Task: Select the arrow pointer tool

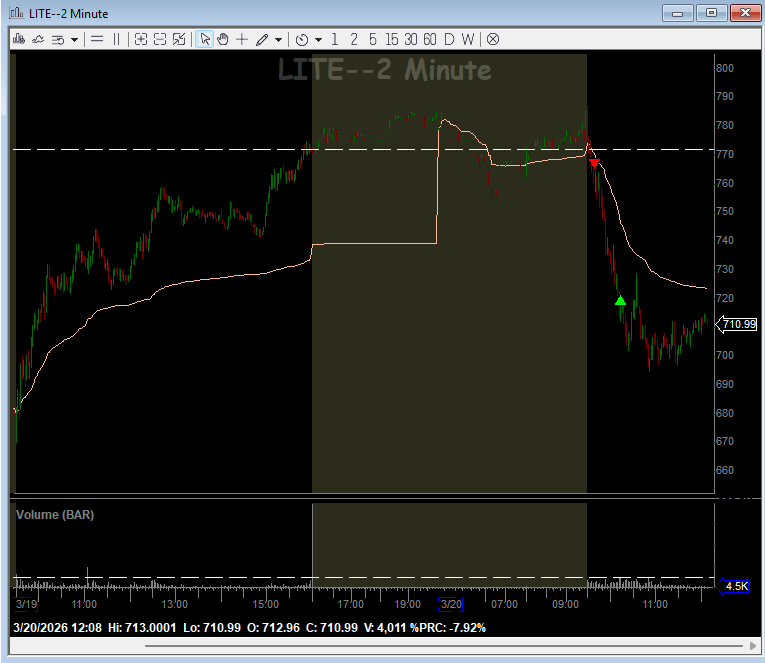Action: tap(205, 39)
